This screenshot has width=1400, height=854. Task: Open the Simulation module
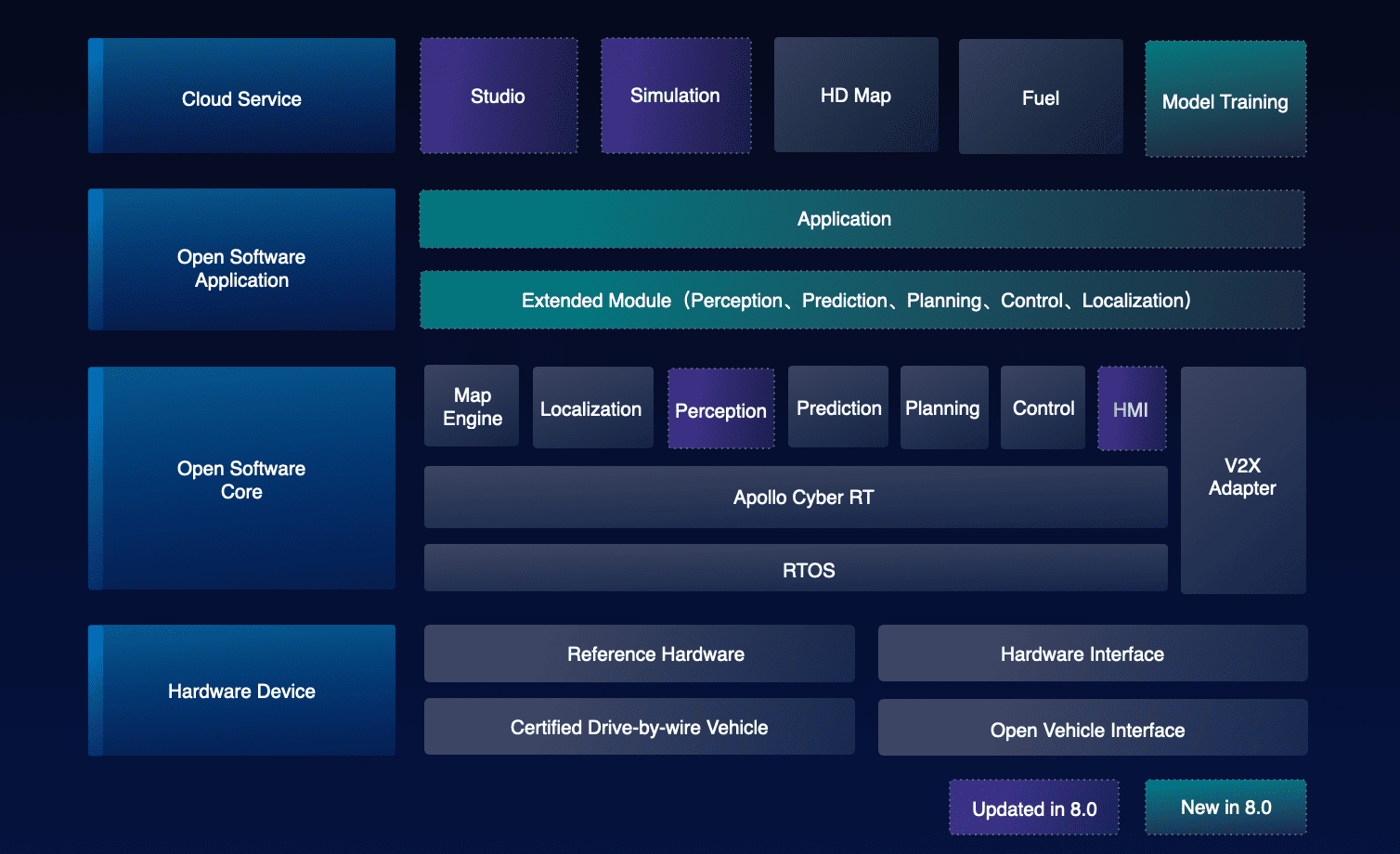(675, 96)
